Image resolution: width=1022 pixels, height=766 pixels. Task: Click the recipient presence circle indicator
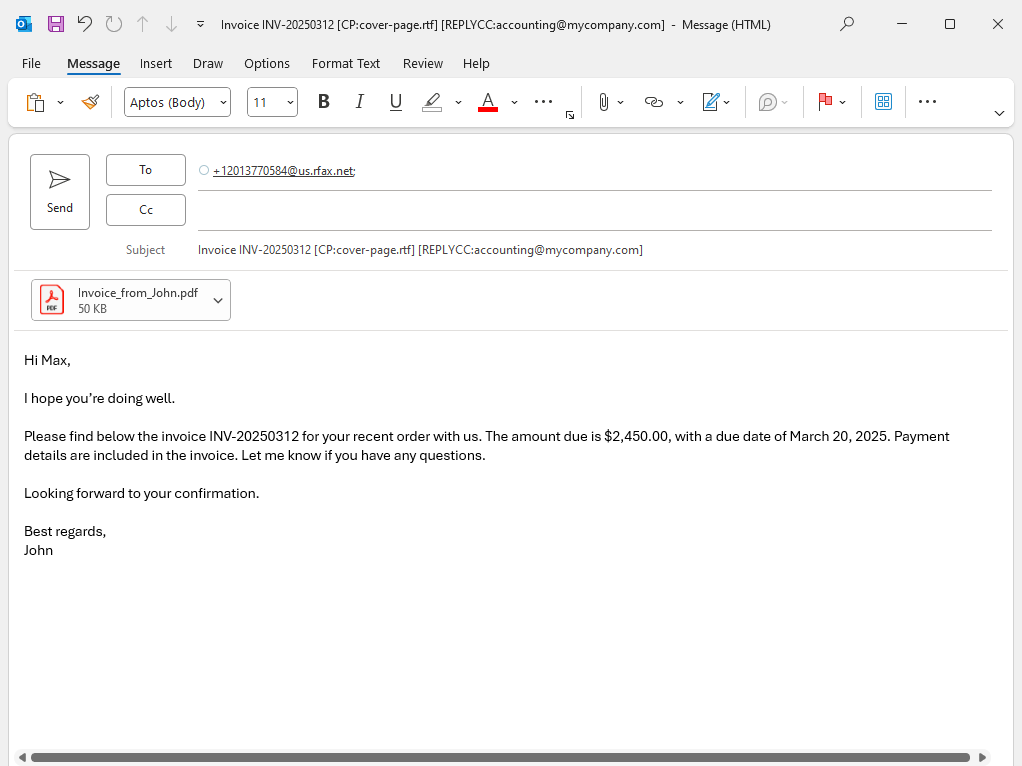204,170
